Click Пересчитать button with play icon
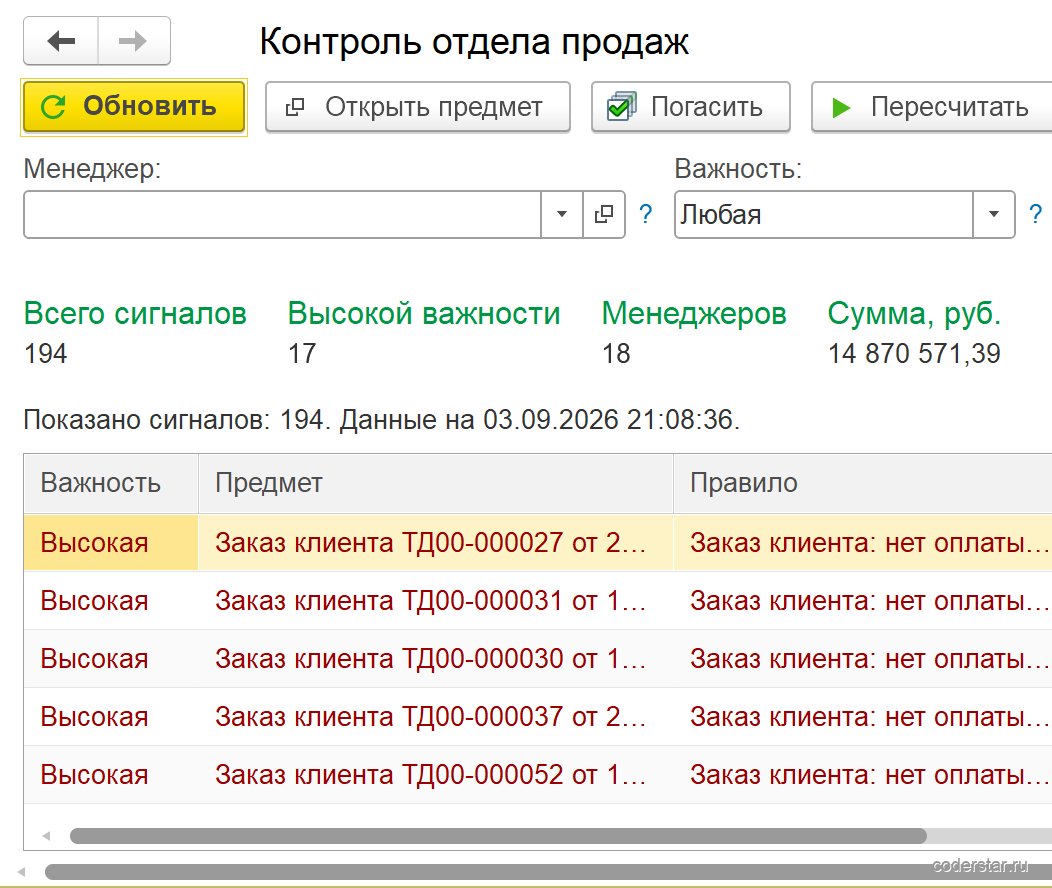Image resolution: width=1052 pixels, height=888 pixels. (x=932, y=107)
